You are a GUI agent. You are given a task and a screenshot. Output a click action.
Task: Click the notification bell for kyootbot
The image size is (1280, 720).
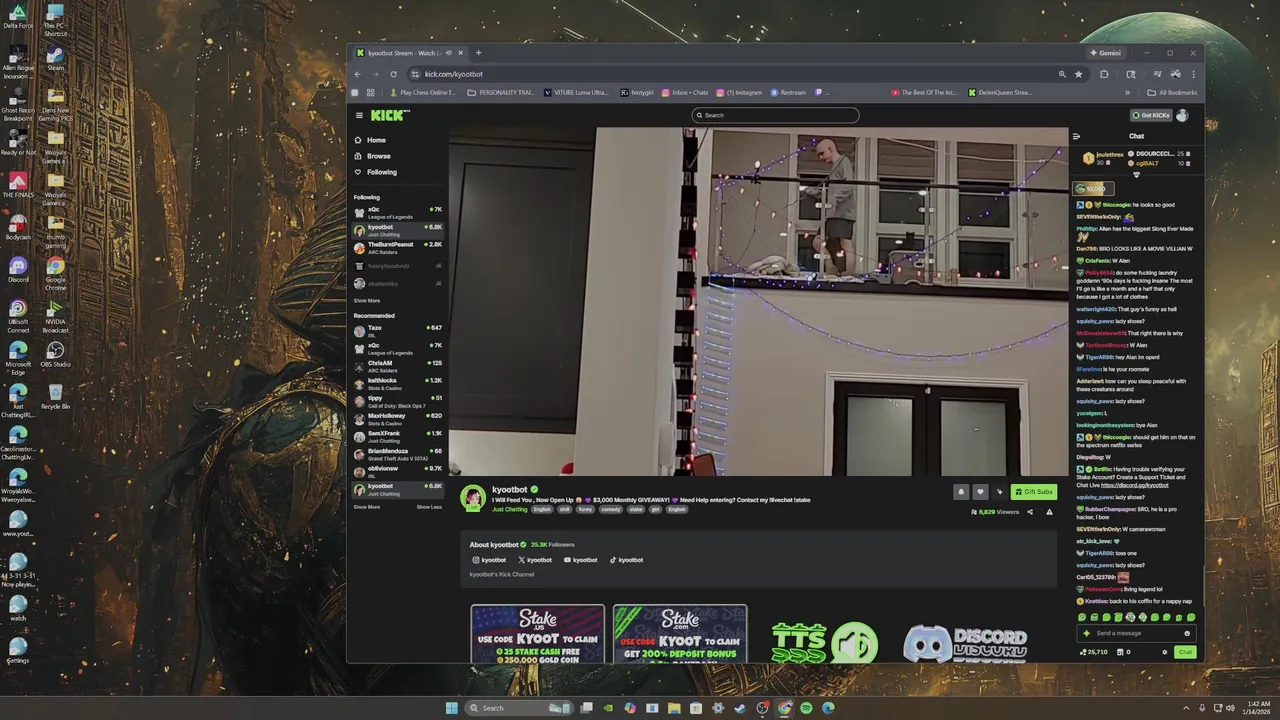(961, 491)
